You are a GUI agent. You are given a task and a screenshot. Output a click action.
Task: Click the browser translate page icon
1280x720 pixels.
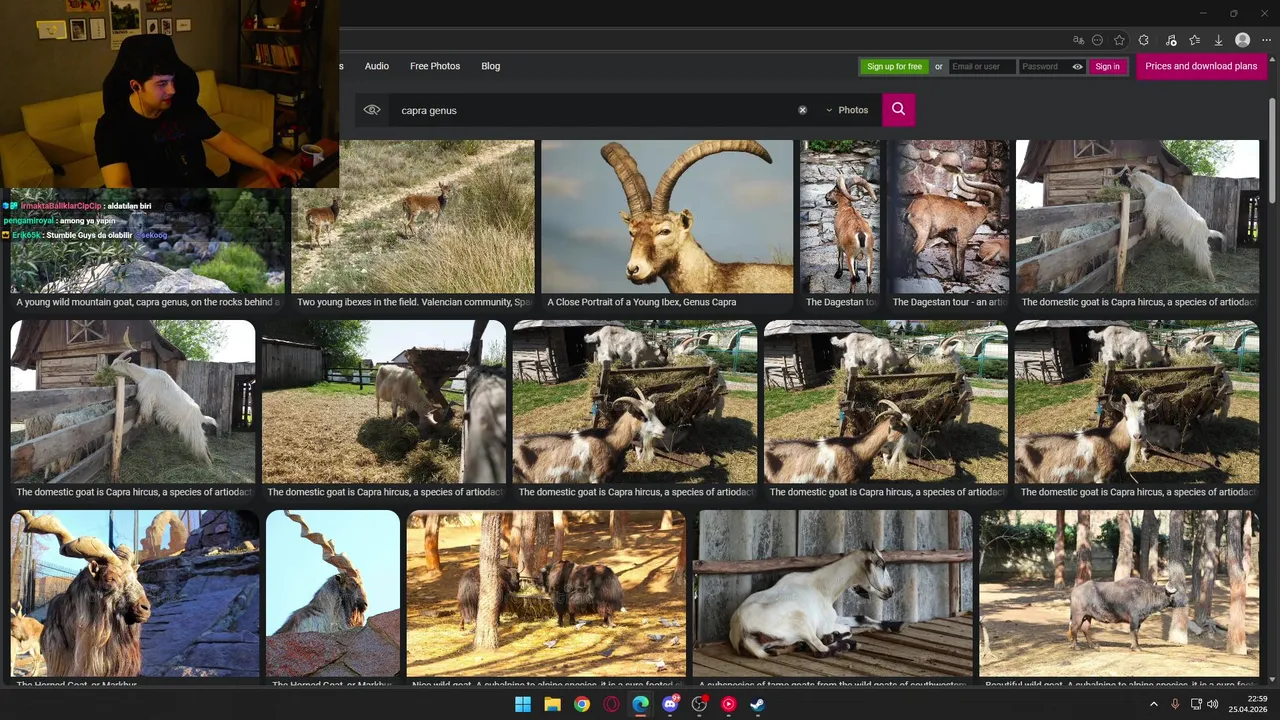(x=1078, y=40)
